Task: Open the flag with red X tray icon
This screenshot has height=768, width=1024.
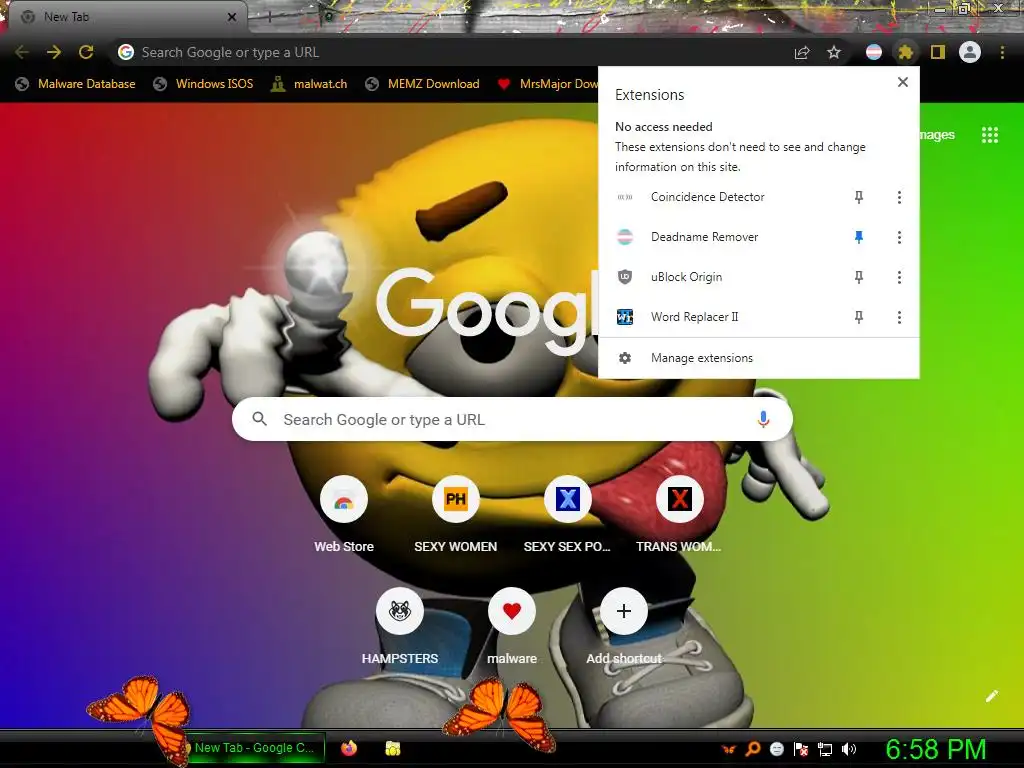Action: click(801, 749)
